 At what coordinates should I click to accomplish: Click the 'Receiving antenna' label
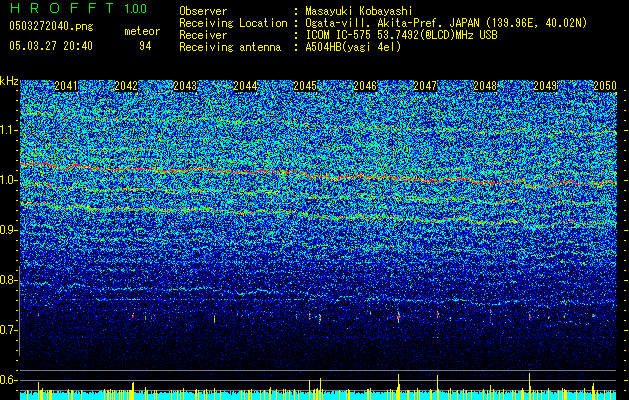click(230, 47)
